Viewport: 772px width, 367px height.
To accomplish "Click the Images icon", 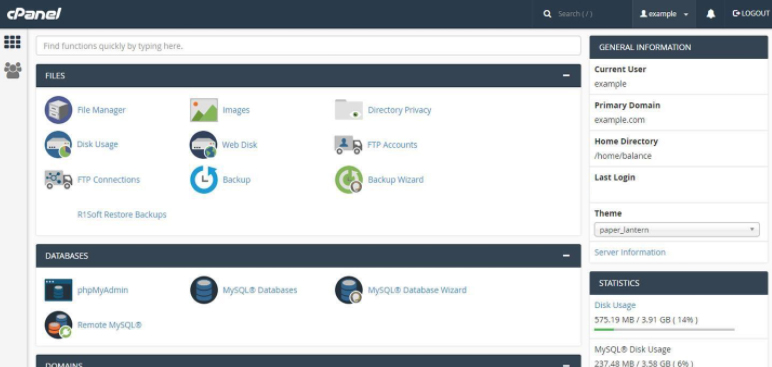I will (x=204, y=110).
